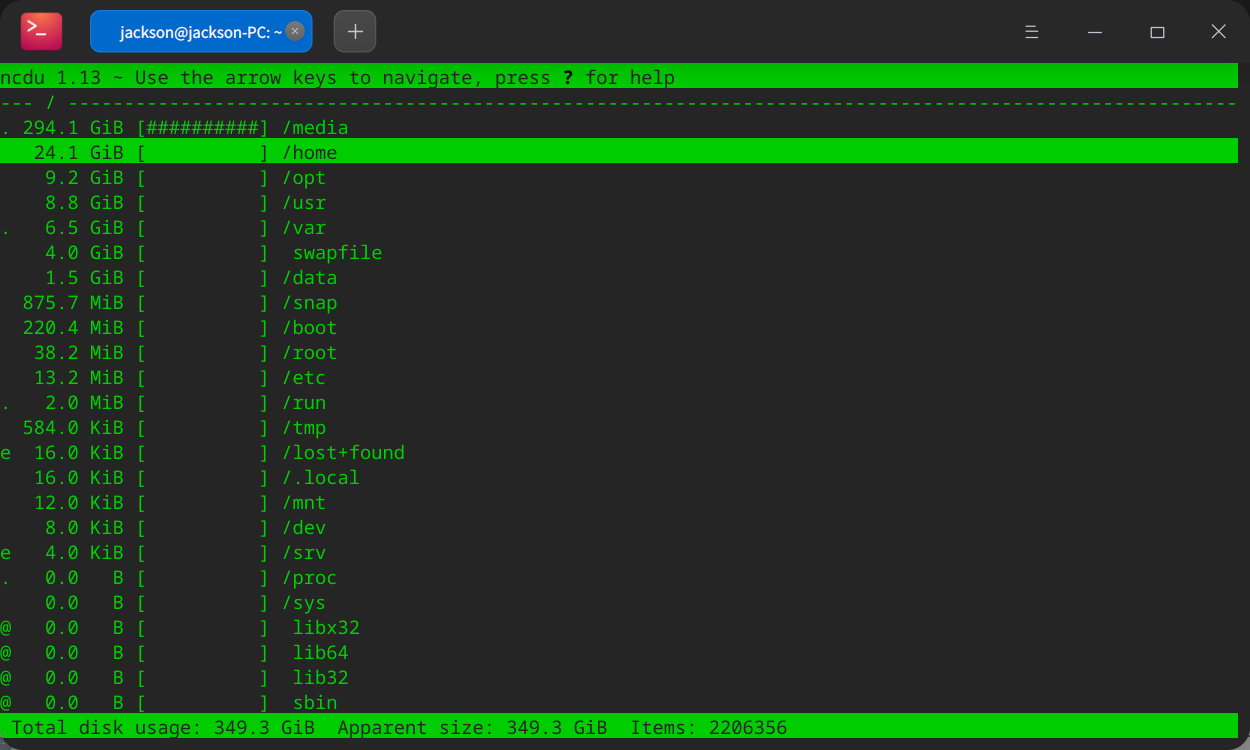Screen dimensions: 1250x750
Task: Close the jackson@jackson-PC tab
Action: [x=295, y=31]
